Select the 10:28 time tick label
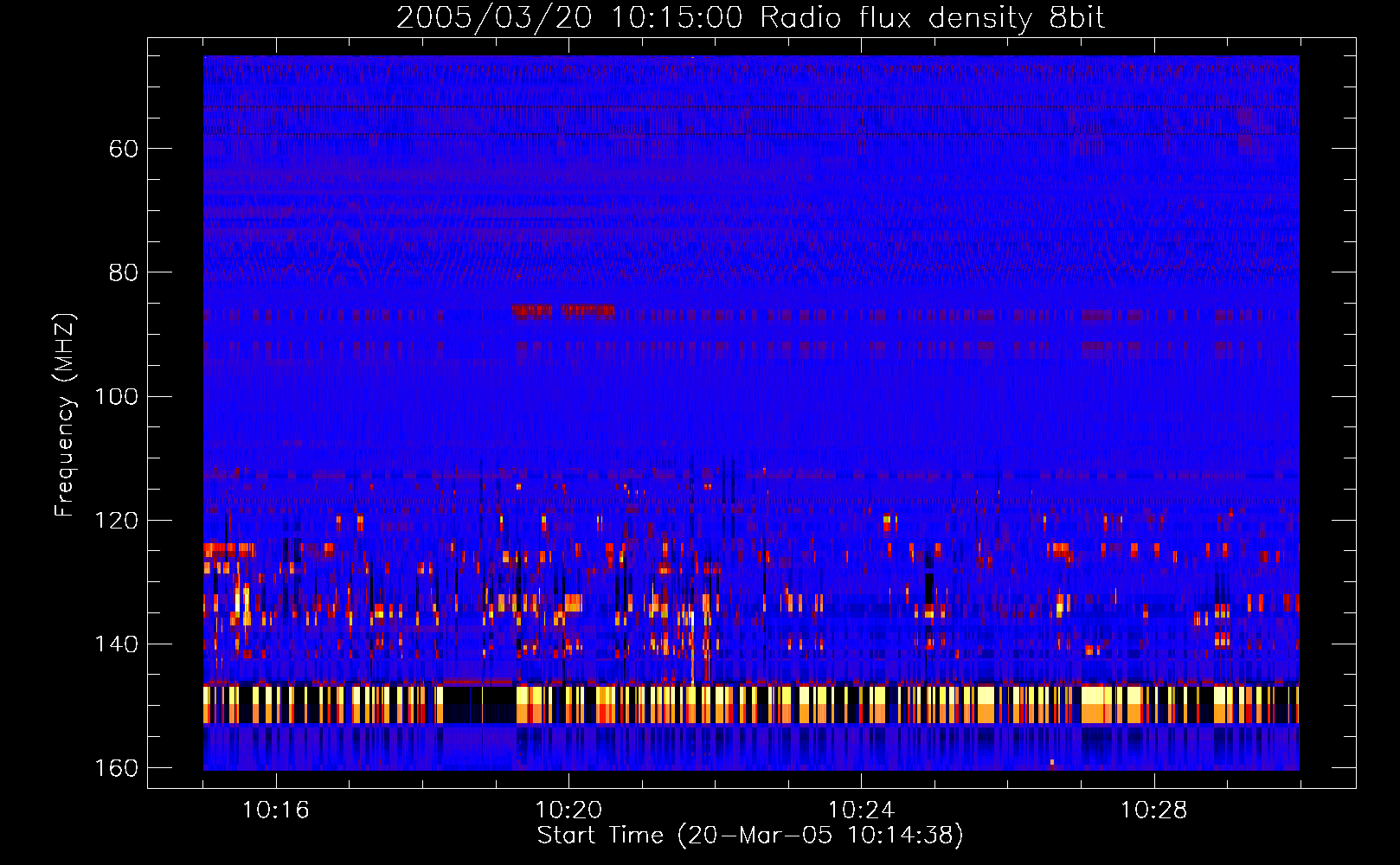This screenshot has height=865, width=1400. 1153,811
